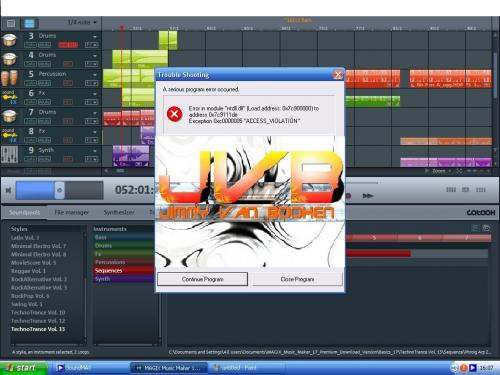
Task: Click the conga icon on Percussion track 5
Action: [9, 78]
